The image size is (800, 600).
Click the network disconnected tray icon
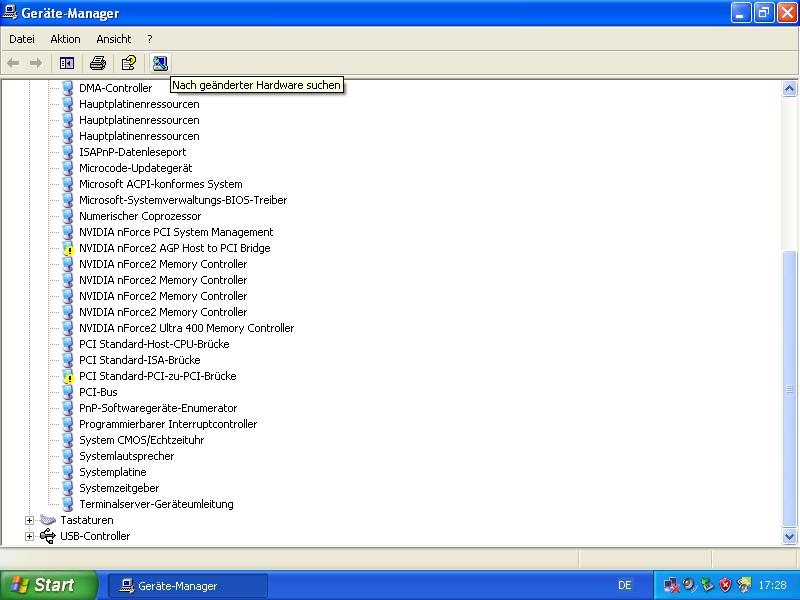[x=671, y=585]
